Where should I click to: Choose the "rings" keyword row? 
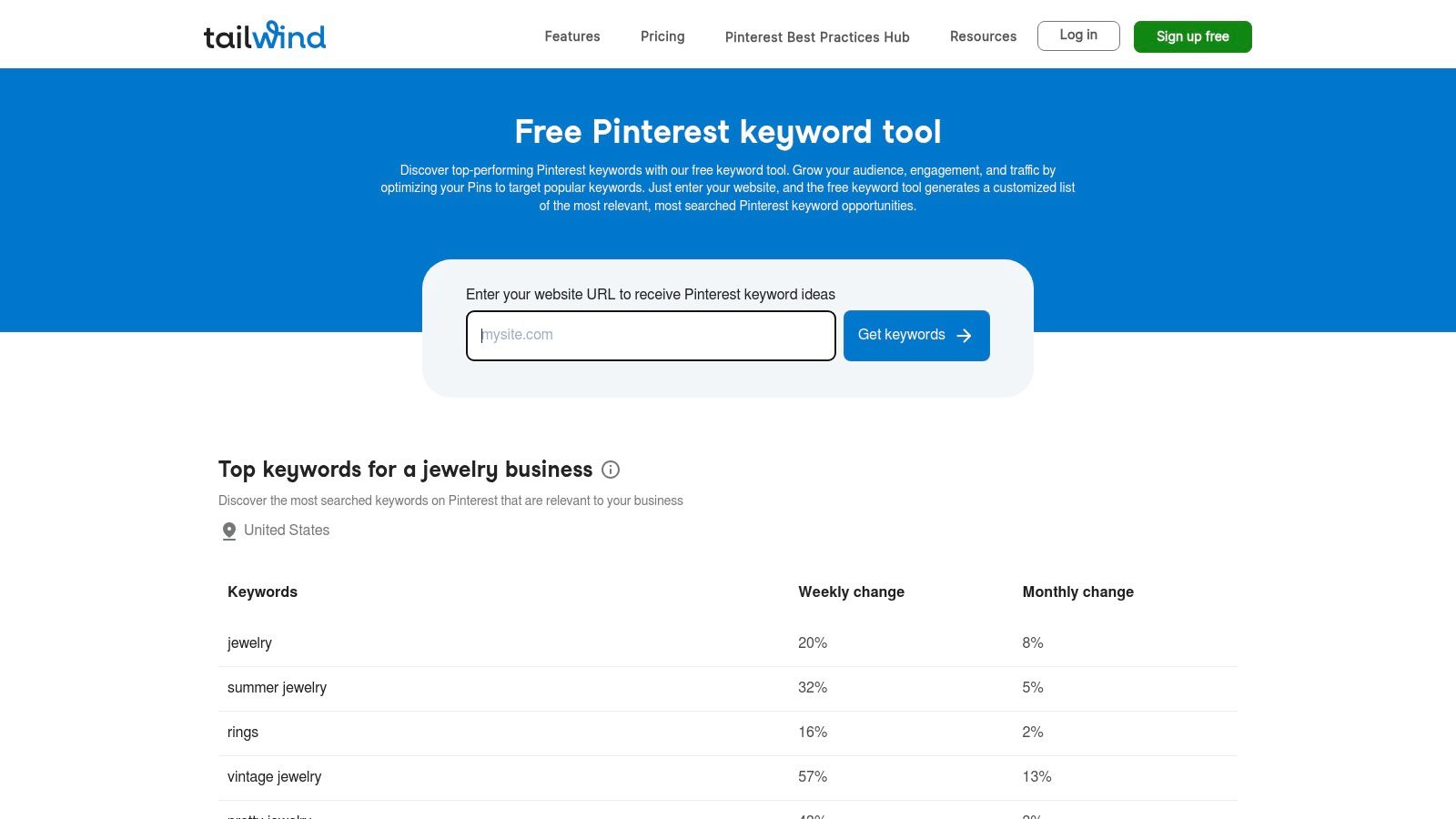point(243,733)
